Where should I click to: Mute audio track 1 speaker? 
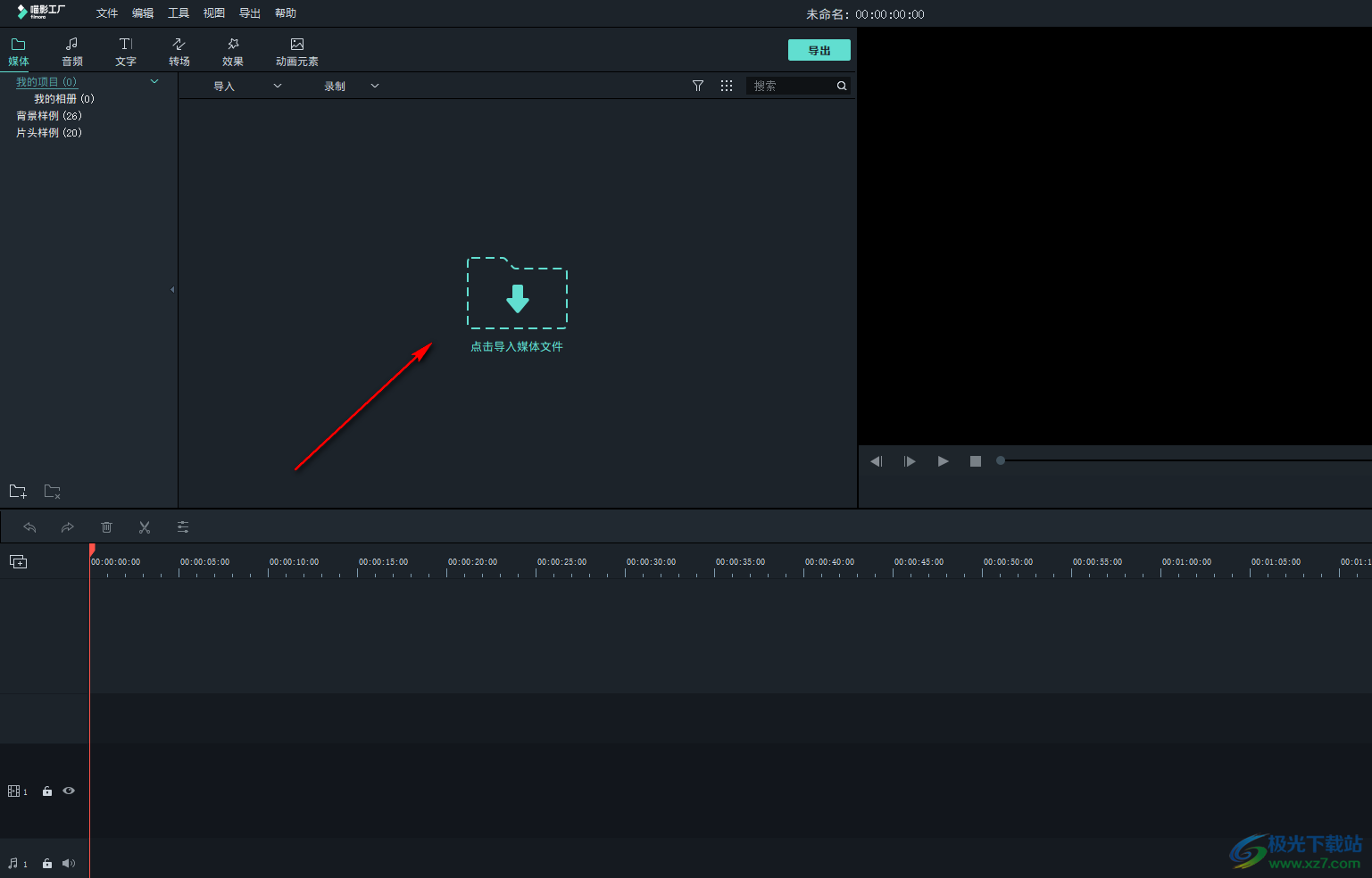(x=69, y=864)
